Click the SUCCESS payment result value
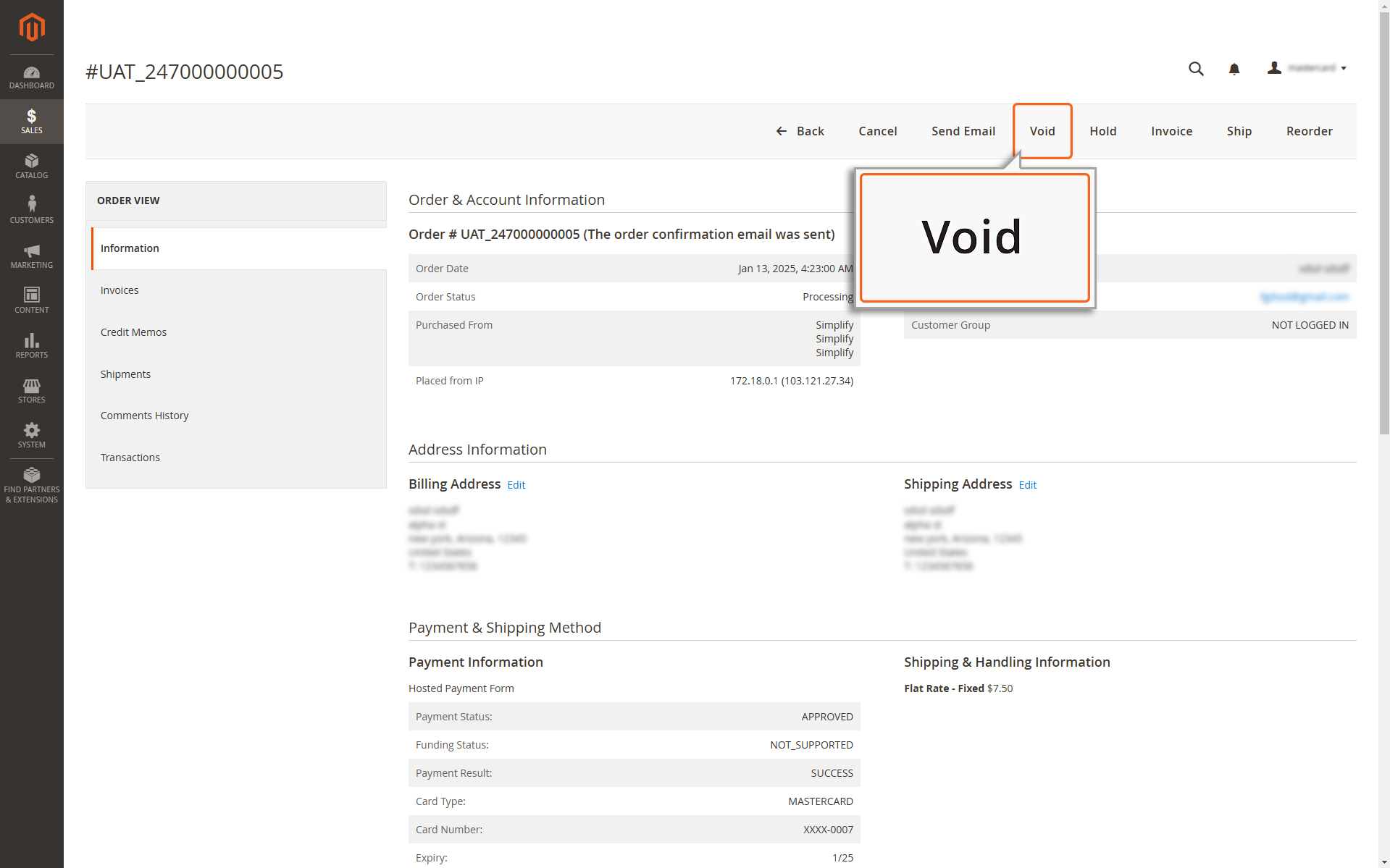1390x868 pixels. (x=832, y=773)
